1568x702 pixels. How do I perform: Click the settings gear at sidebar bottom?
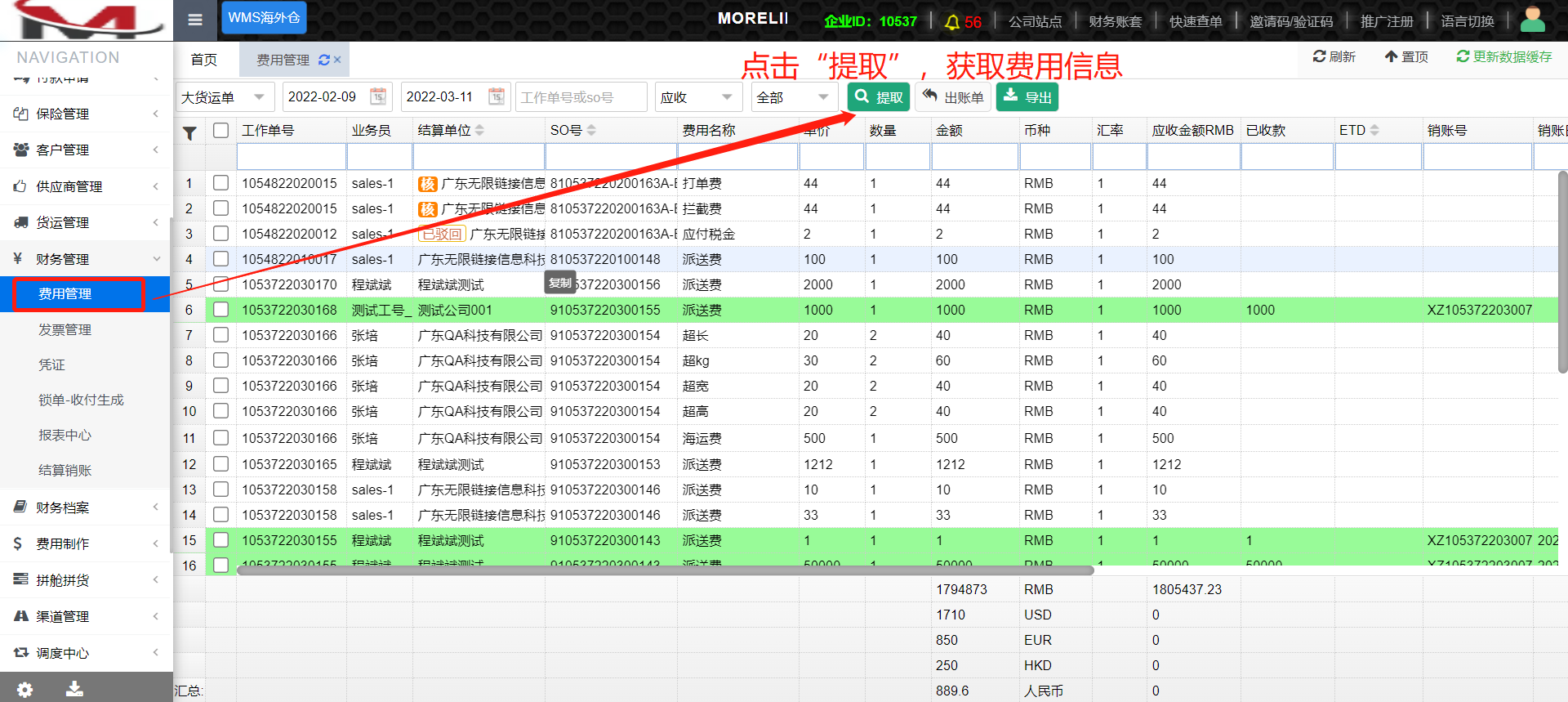pos(25,689)
